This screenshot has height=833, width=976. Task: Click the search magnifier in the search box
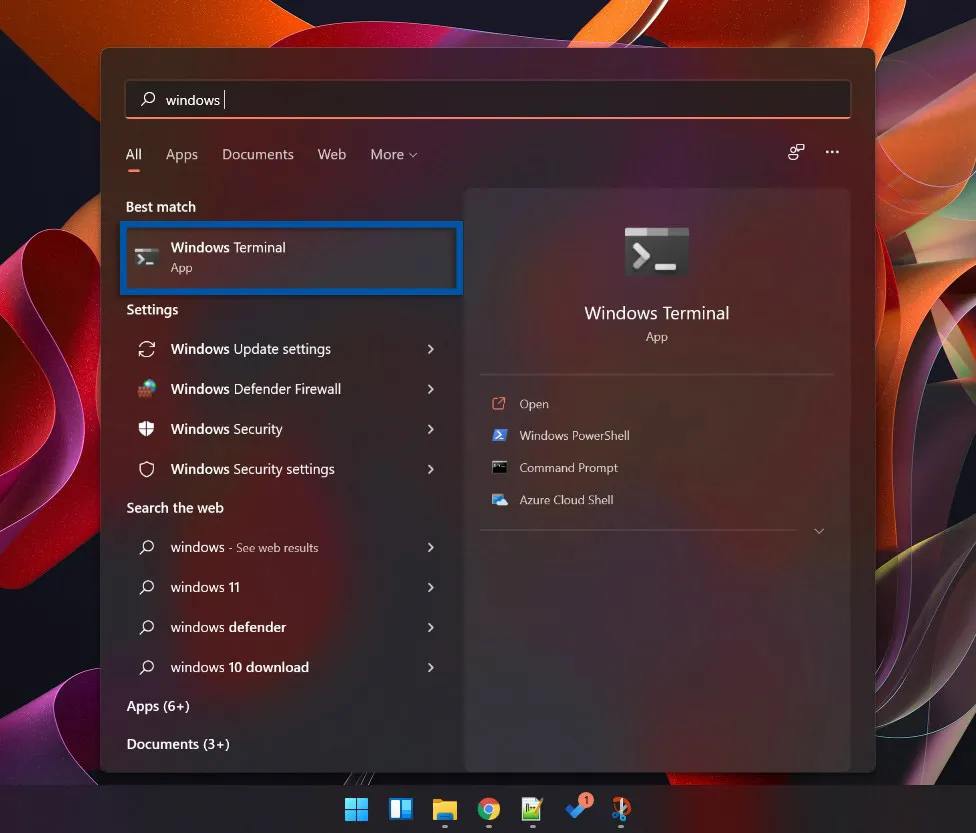coord(148,100)
